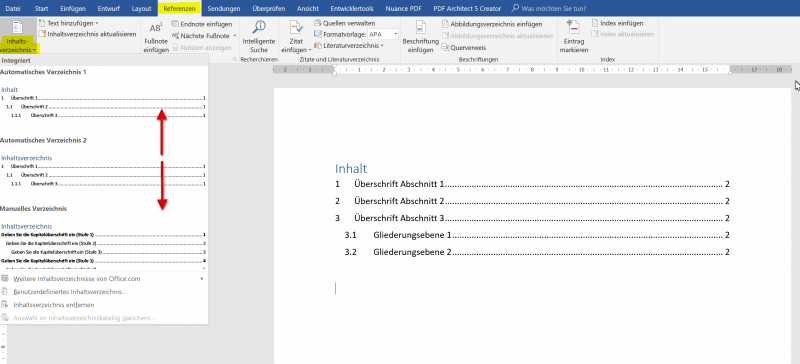The image size is (800, 364).
Task: Click the Text hinzufügen icon
Action: pos(42,23)
